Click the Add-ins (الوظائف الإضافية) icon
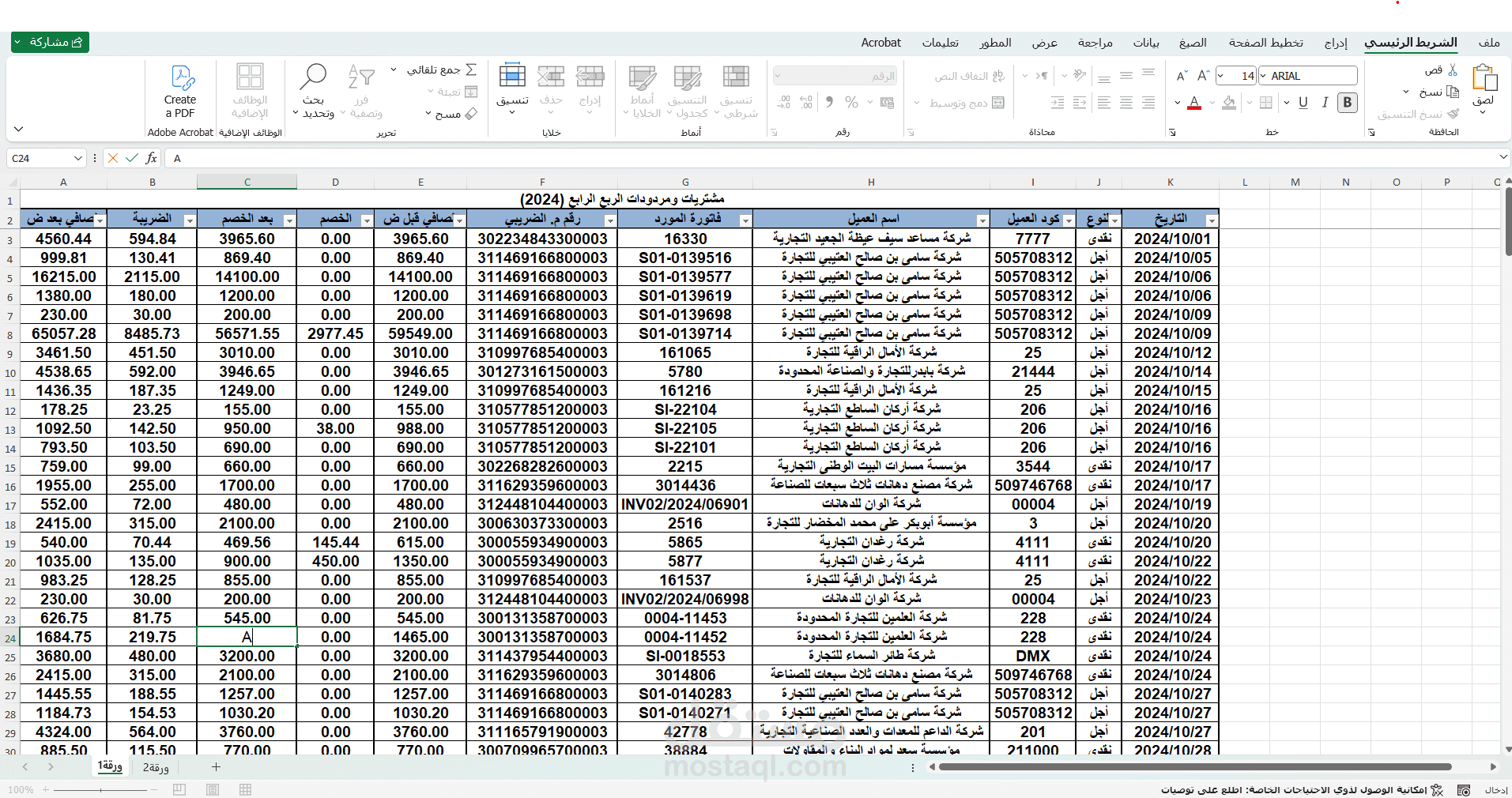Screen dimensions: 1512x798 250,77
